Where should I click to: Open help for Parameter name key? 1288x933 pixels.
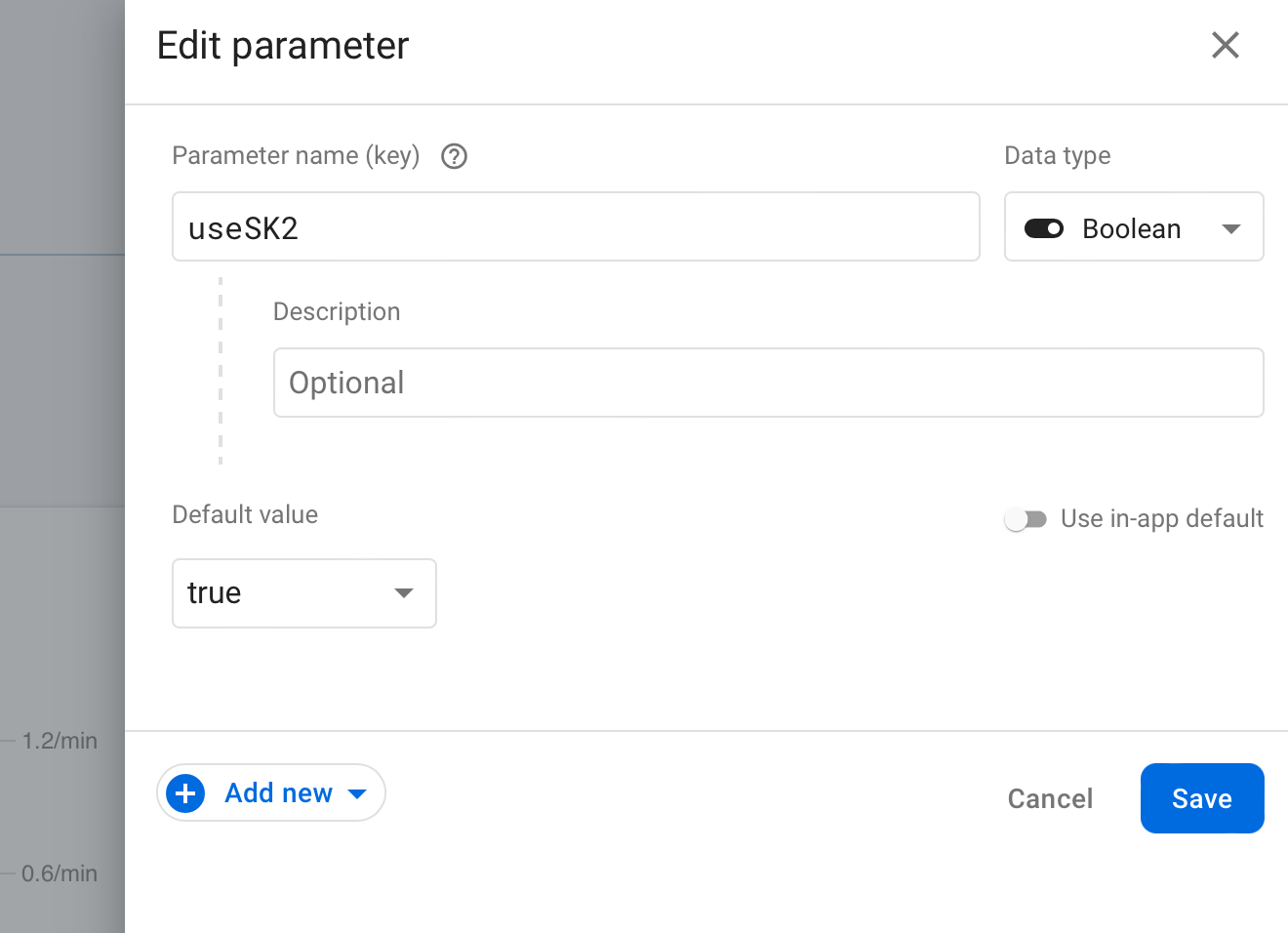coord(455,156)
